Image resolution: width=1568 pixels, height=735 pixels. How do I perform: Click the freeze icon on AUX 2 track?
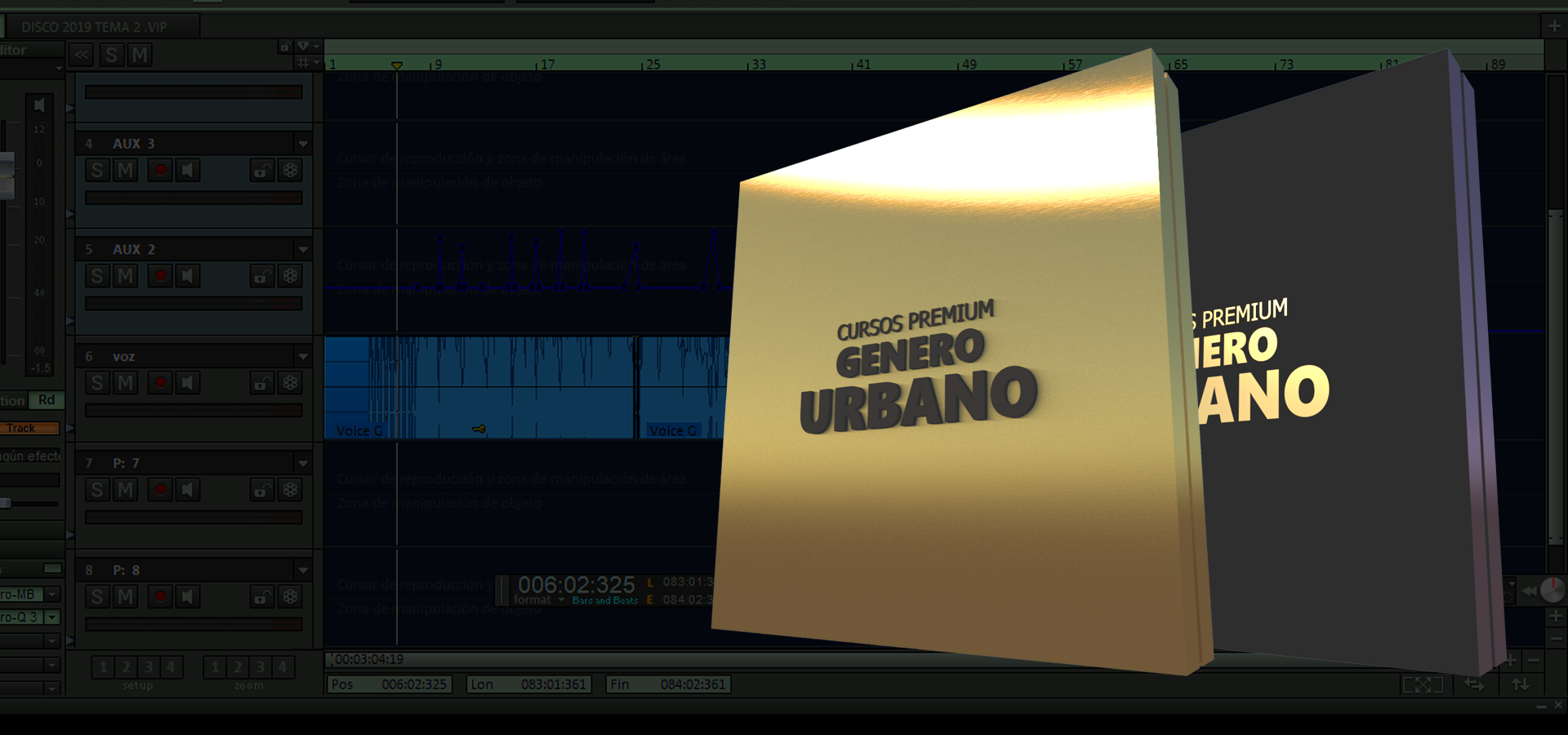coord(290,276)
